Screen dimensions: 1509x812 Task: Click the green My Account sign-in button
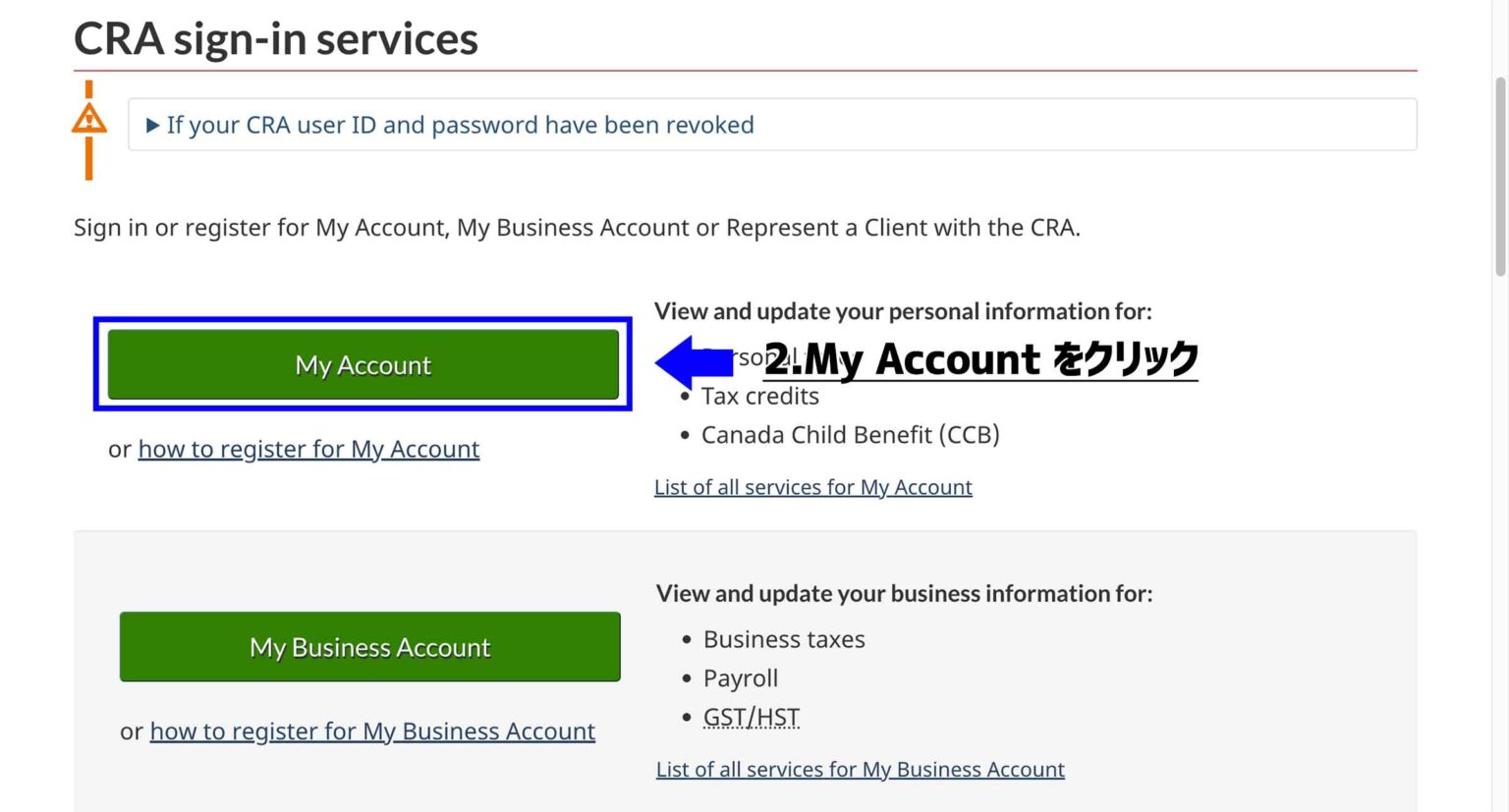tap(363, 364)
